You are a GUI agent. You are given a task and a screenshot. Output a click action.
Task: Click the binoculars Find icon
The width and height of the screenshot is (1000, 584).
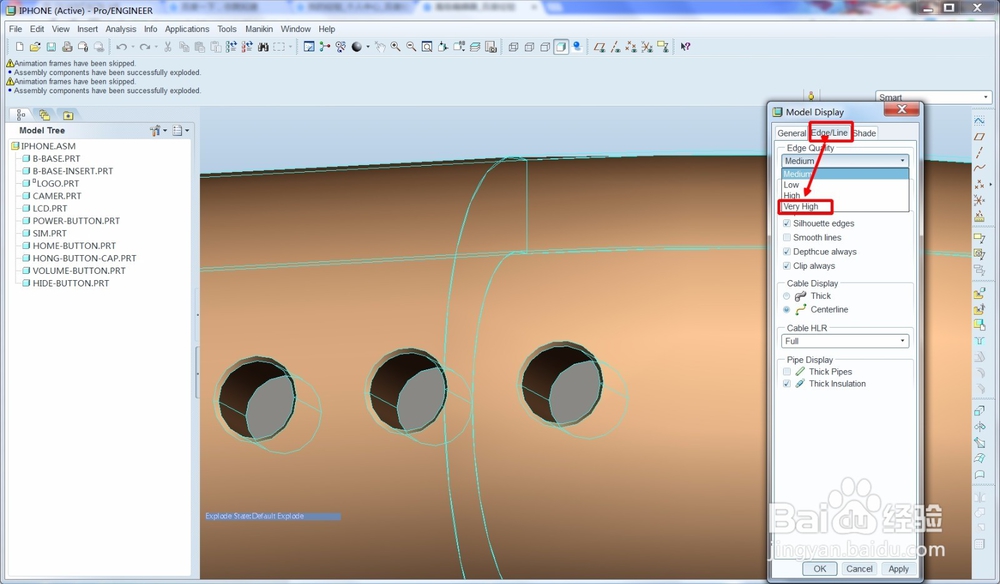pos(263,47)
